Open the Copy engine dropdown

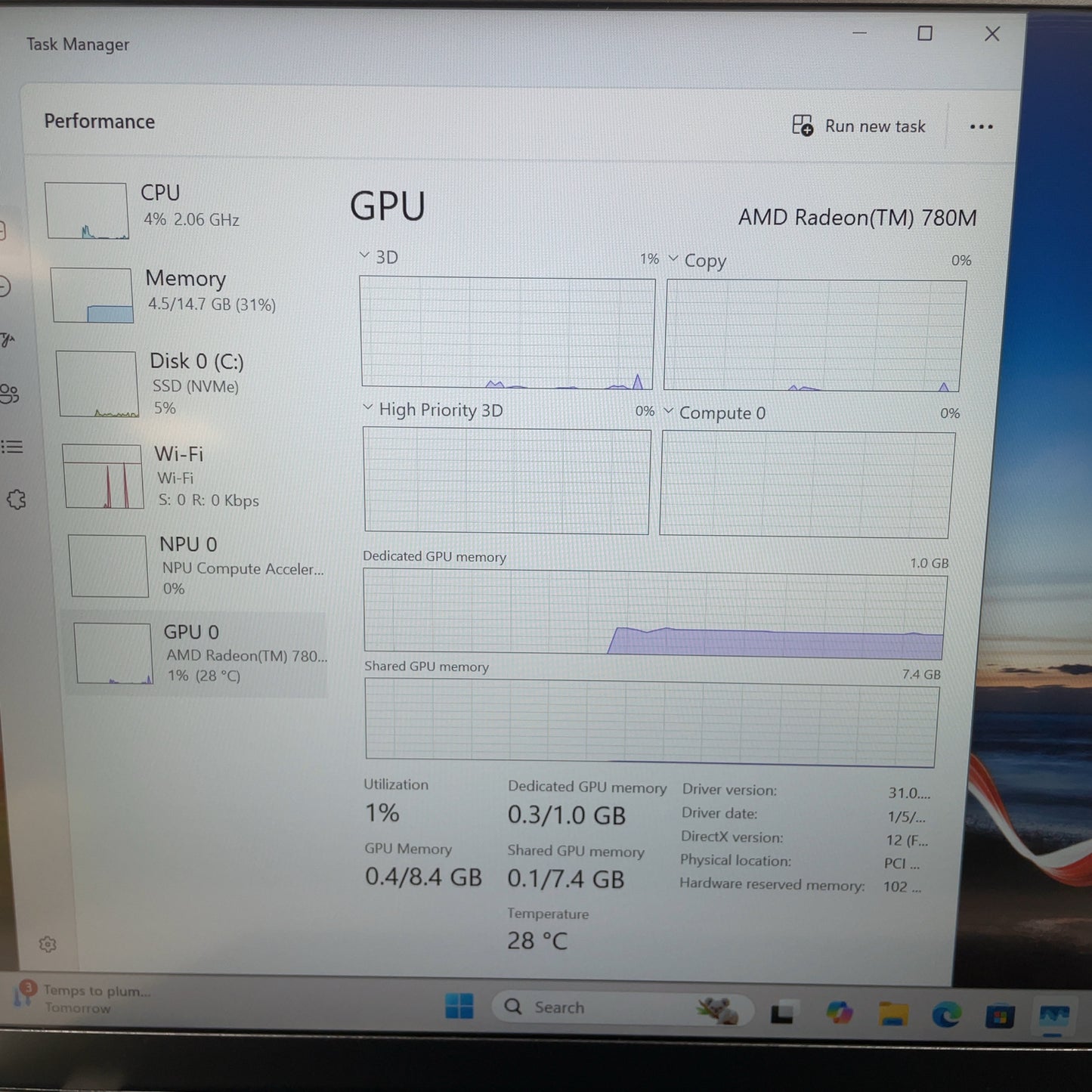697,261
